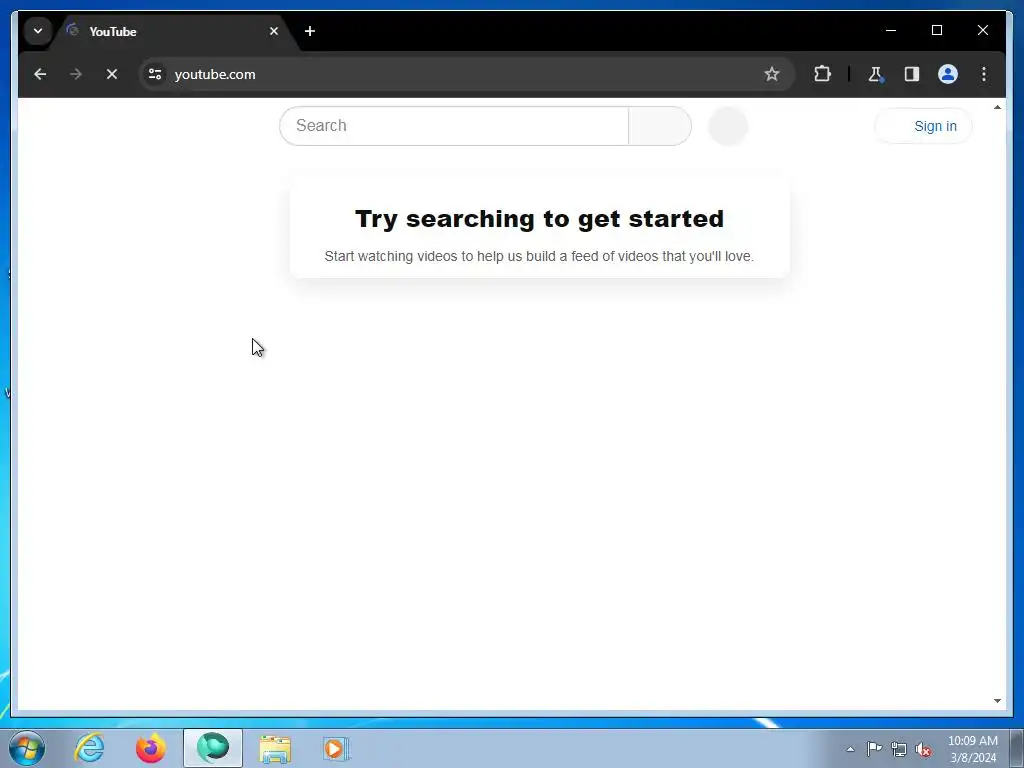Click Show desktop button at taskbar end
This screenshot has height=768, width=1024.
[x=1017, y=748]
